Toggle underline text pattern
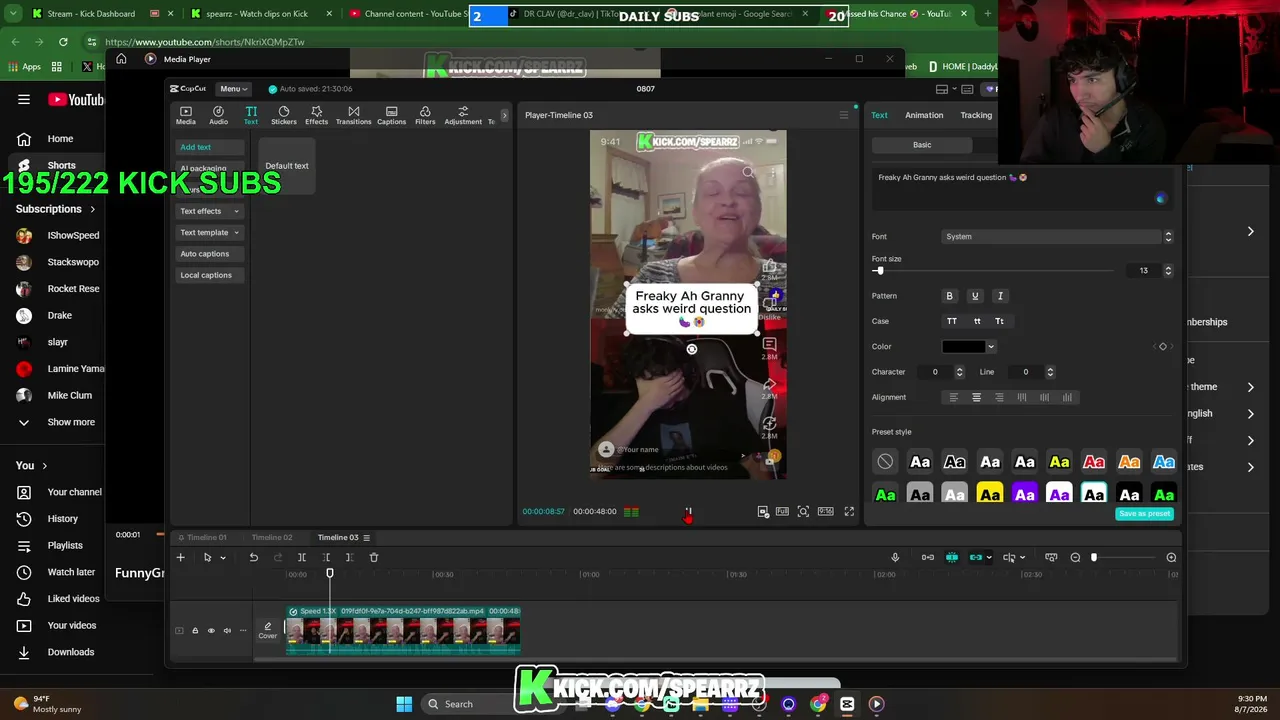Screen dimensions: 1280x720 [x=975, y=296]
